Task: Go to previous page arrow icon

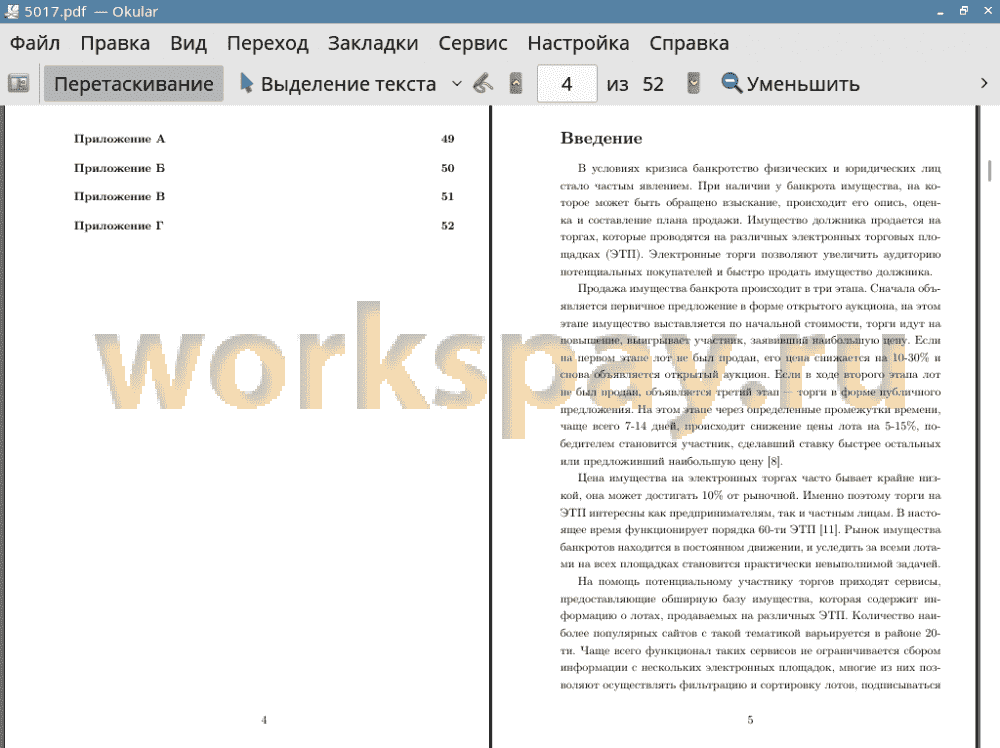Action: coord(516,84)
